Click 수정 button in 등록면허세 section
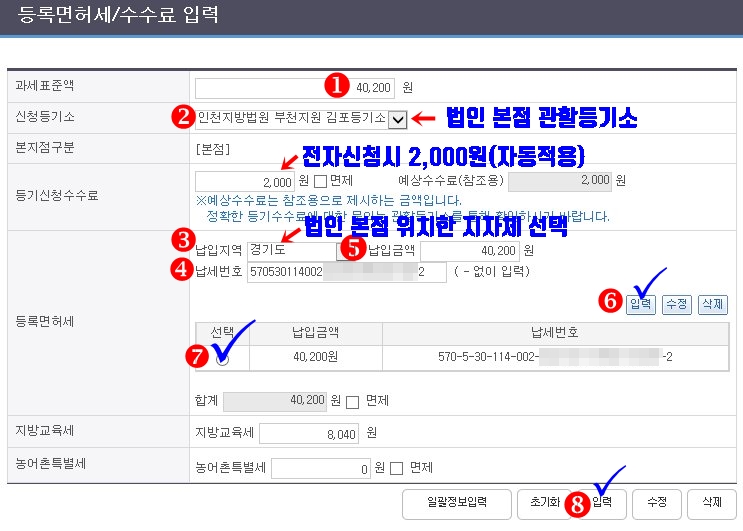Screen dimensions: 743x531 coord(677,304)
